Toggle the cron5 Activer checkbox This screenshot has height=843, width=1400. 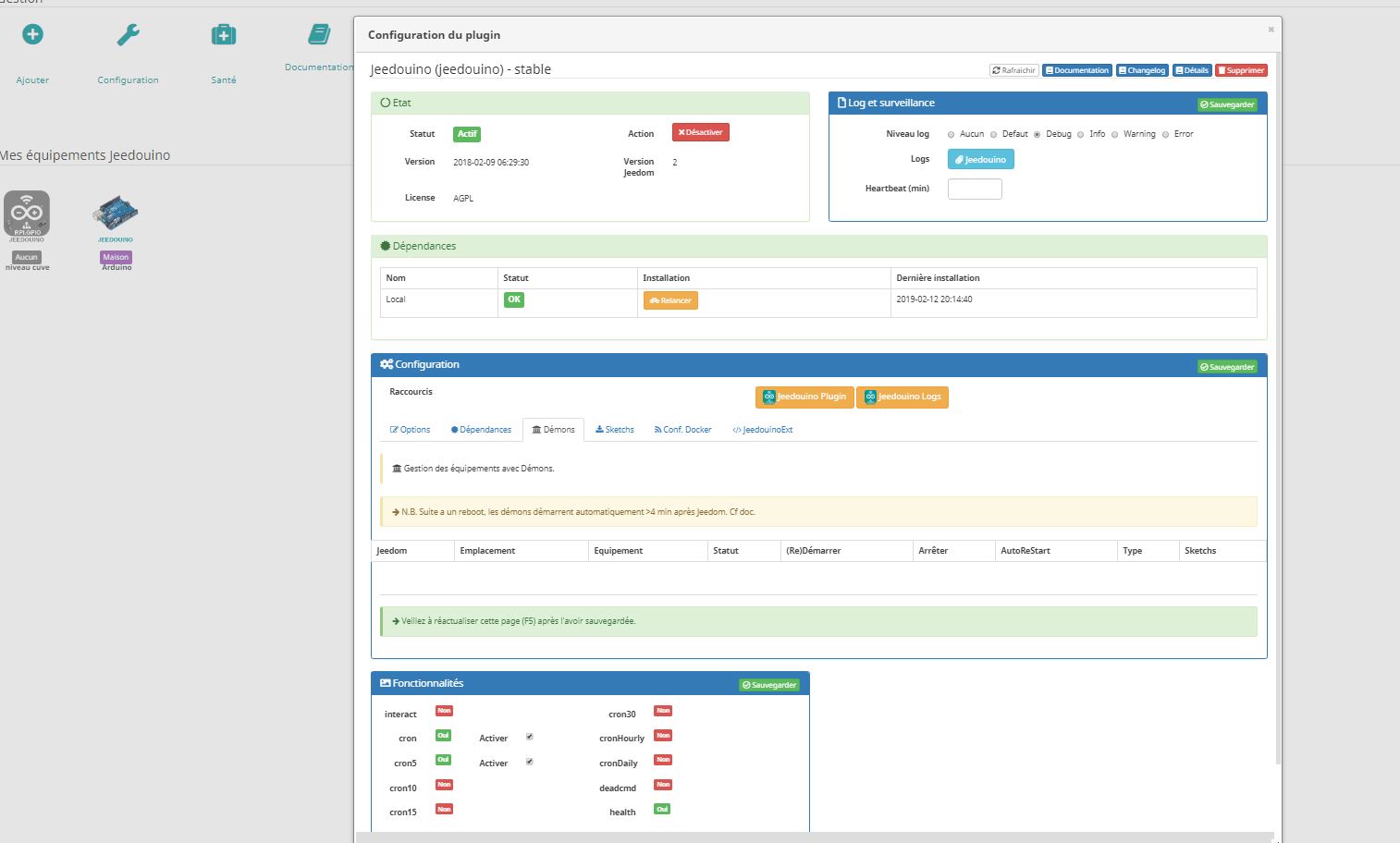pos(529,762)
